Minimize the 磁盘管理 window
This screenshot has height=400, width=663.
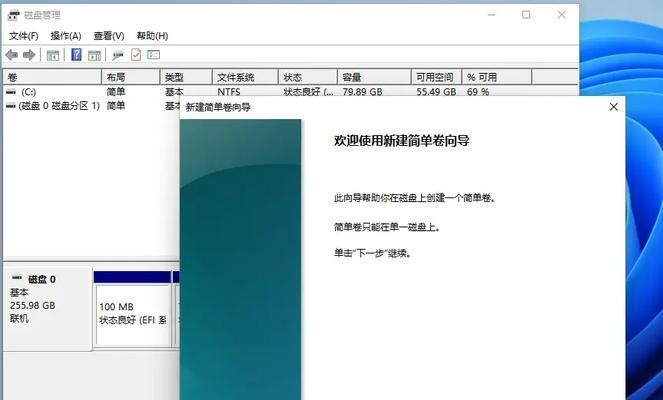coord(492,15)
